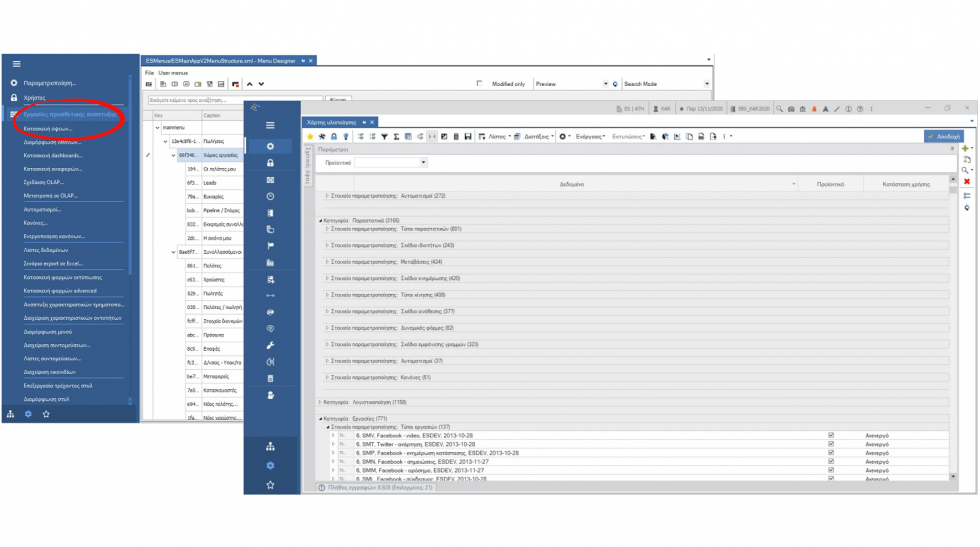The image size is (980, 547).
Task: Click light bulb icon in toolbar
Action: [346, 136]
